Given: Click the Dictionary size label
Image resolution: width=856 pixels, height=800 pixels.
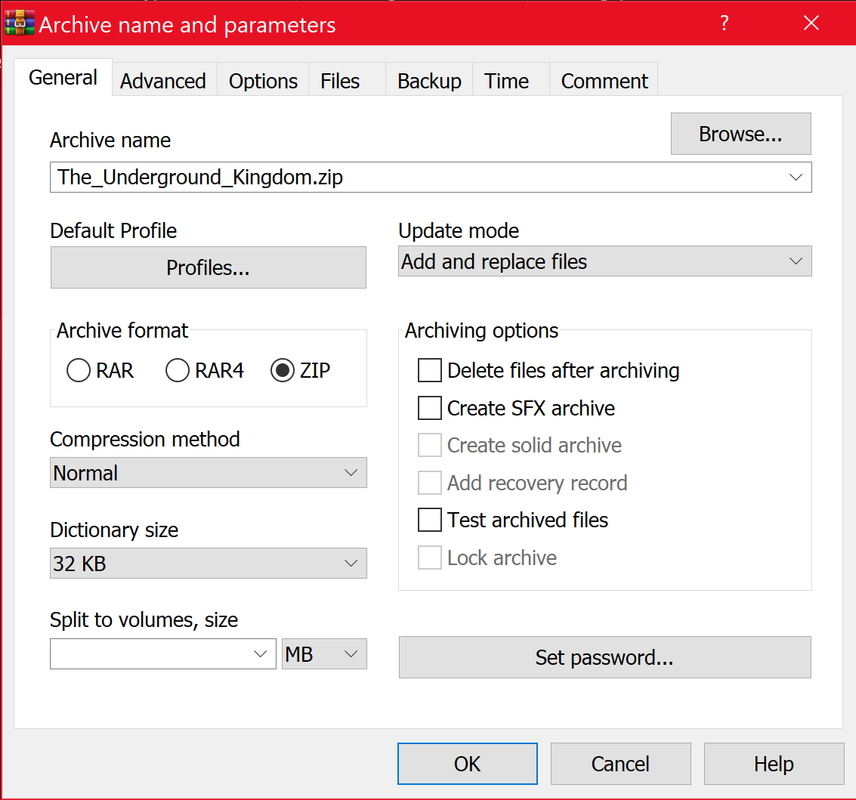Looking at the screenshot, I should [x=114, y=530].
